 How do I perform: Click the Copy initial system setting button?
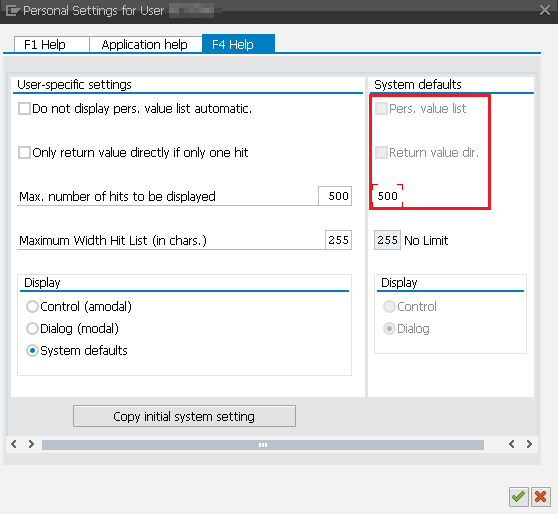point(184,416)
